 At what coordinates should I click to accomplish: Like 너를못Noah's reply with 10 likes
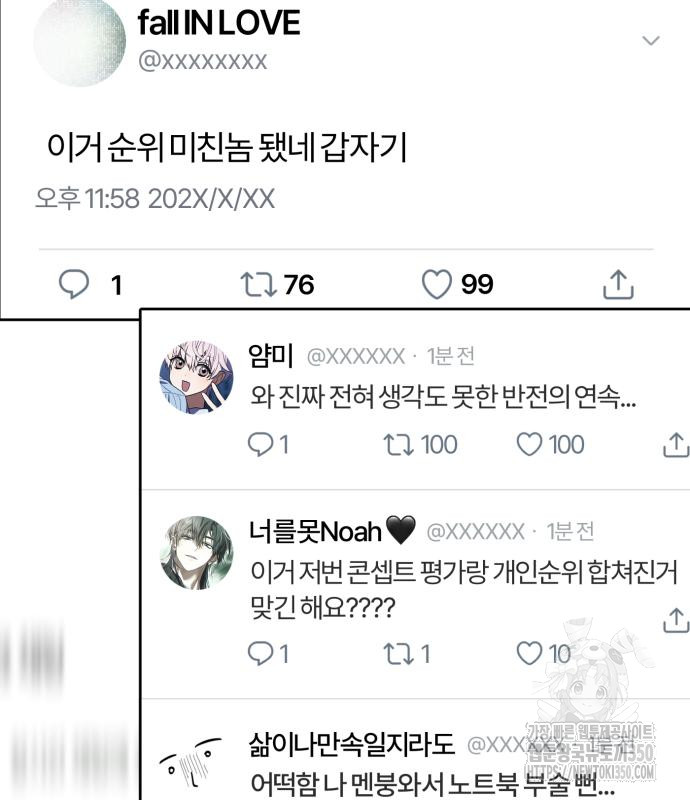[x=529, y=654]
